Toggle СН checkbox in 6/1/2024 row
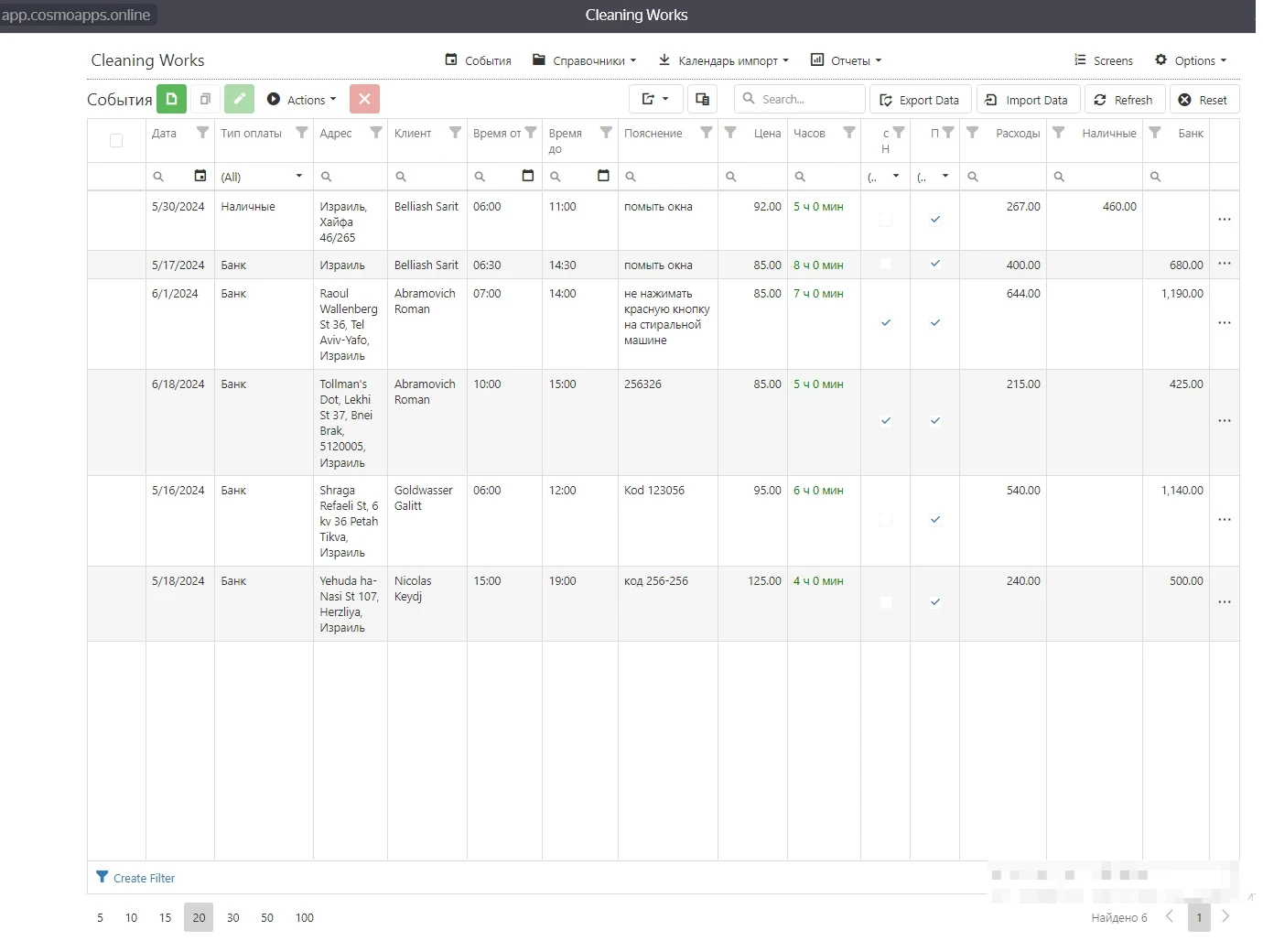The image size is (1263, 952). click(x=885, y=323)
